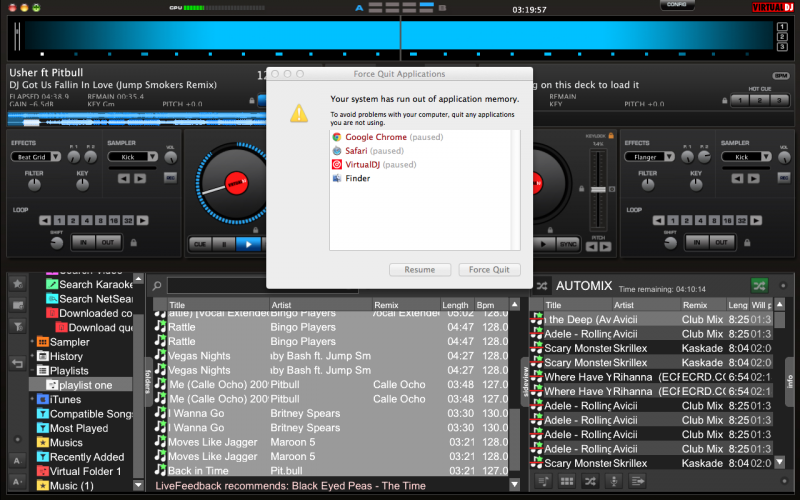800x500 pixels.
Task: Expand the History tree node
Action: click(x=32, y=356)
